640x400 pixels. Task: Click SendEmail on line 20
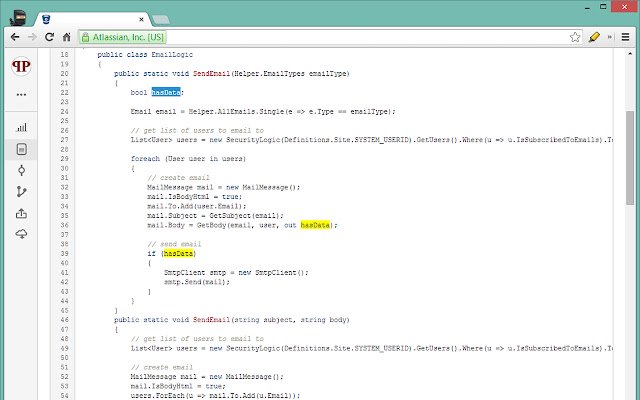click(x=211, y=74)
